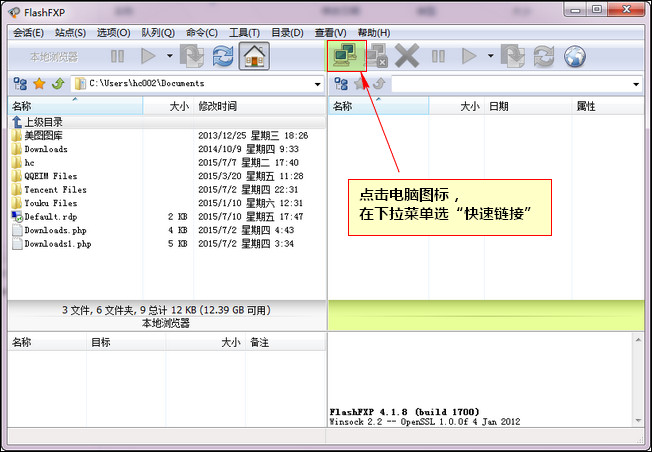Click the remote Abort X icon
Image resolution: width=652 pixels, height=452 pixels.
tap(407, 56)
